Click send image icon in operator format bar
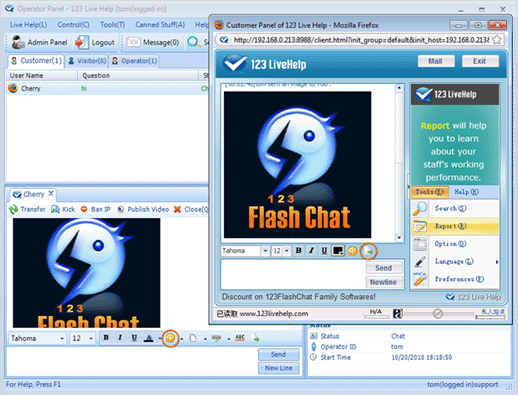 (x=255, y=338)
